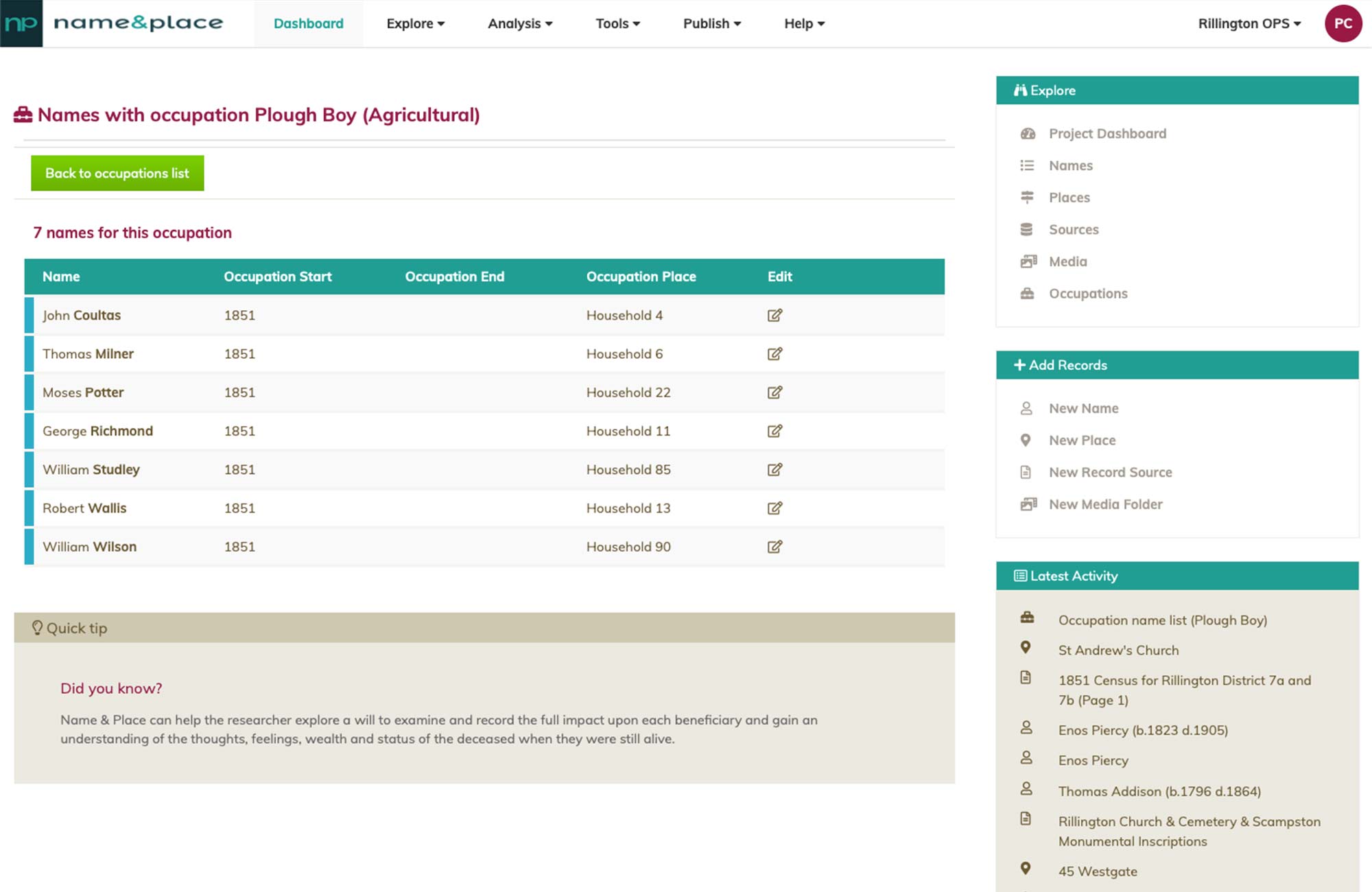
Task: Edit William Wilson occupation record
Action: [x=774, y=546]
